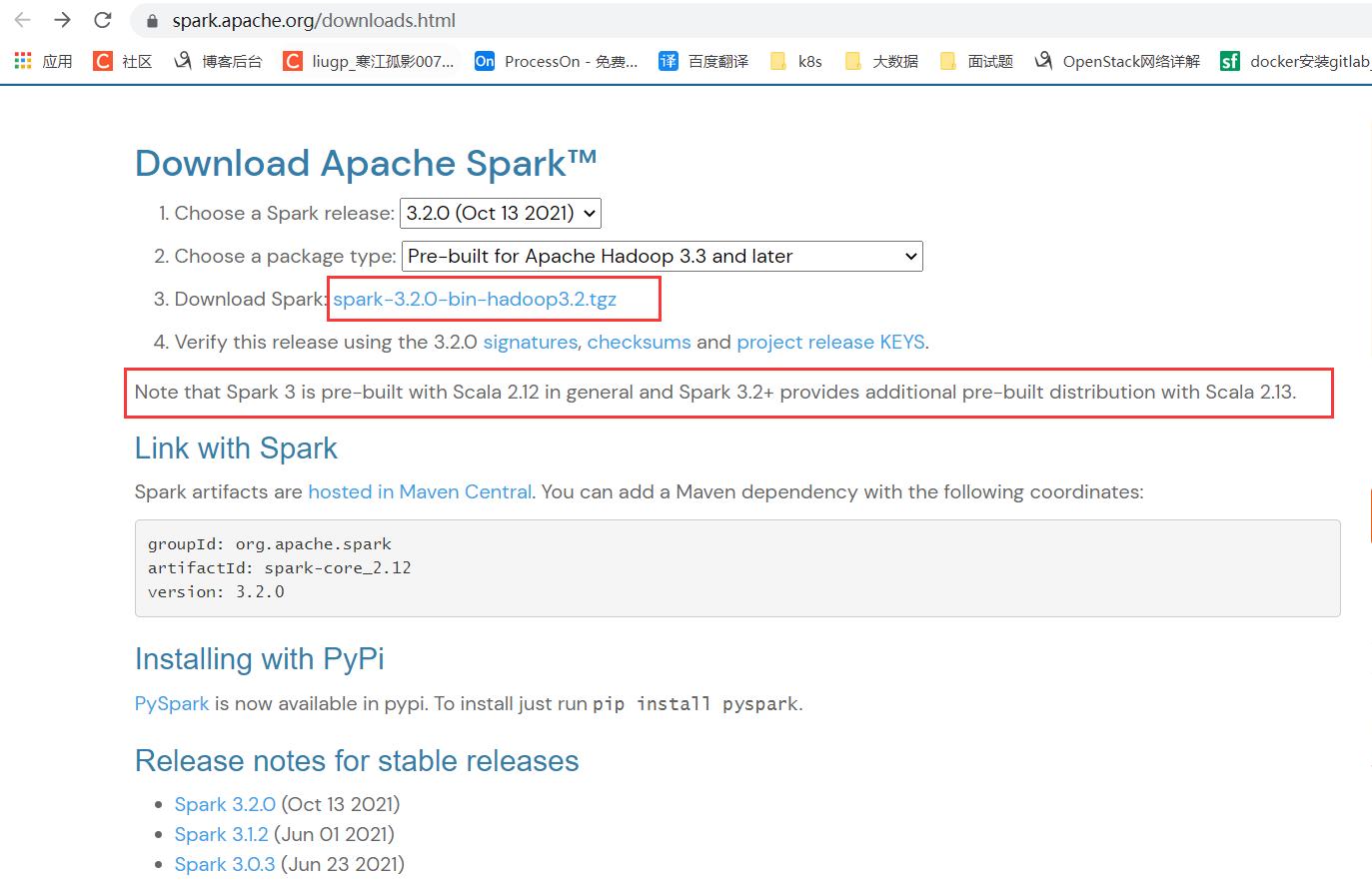Open the Spark release version dropdown
The width and height of the screenshot is (1372, 888).
pos(500,213)
